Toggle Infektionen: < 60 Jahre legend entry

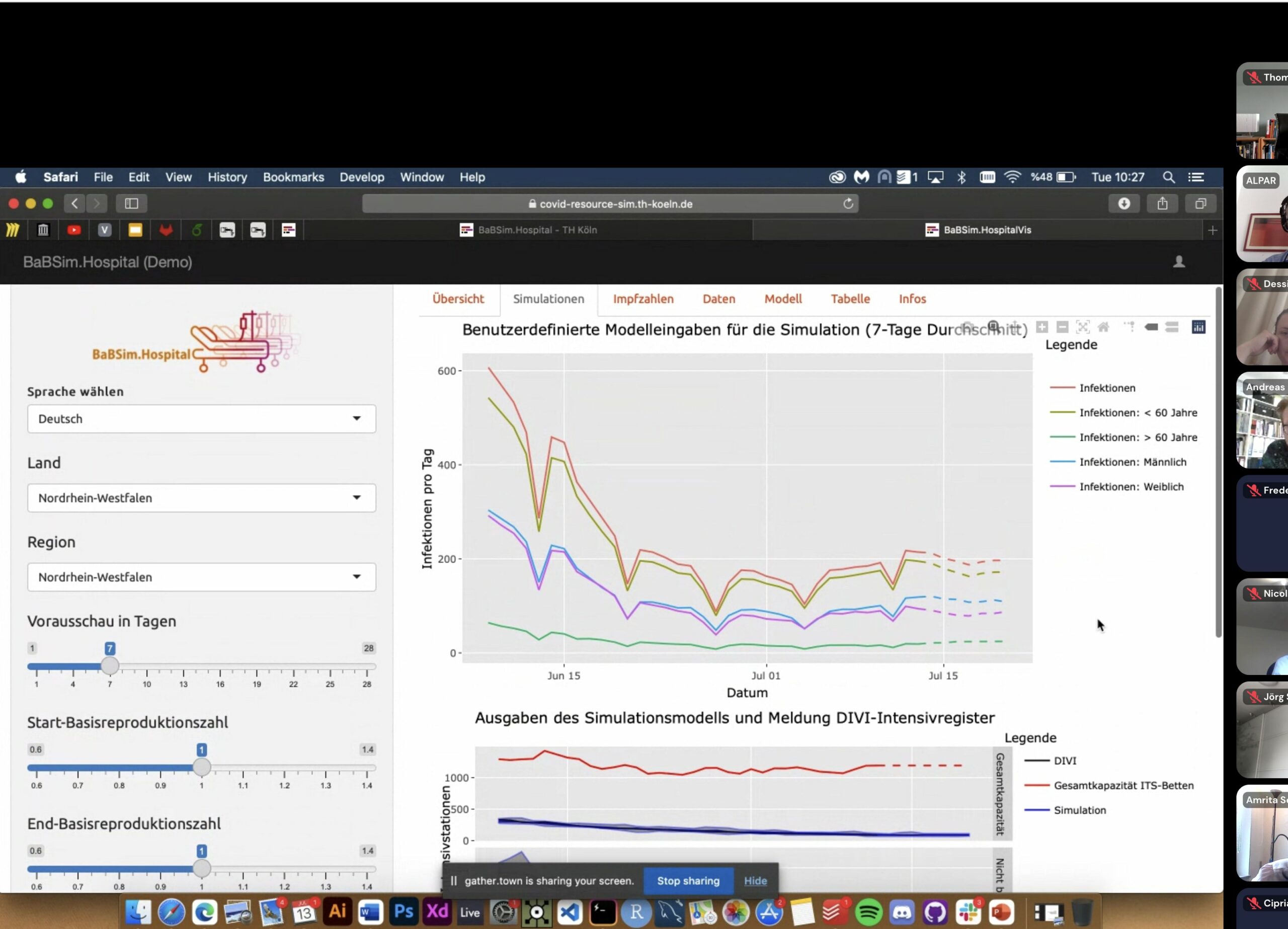tap(1123, 413)
